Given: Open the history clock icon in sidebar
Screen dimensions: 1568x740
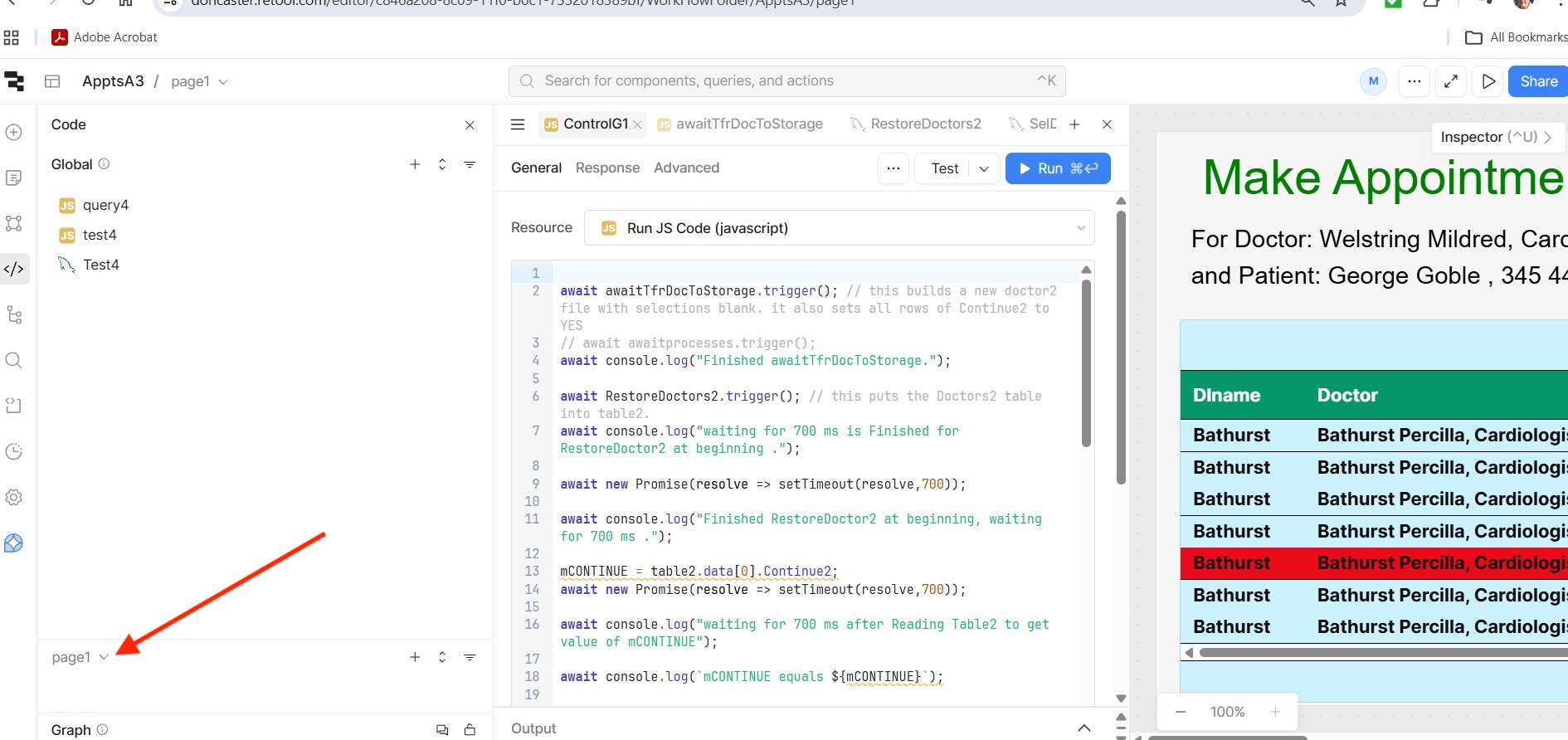Looking at the screenshot, I should tap(14, 451).
